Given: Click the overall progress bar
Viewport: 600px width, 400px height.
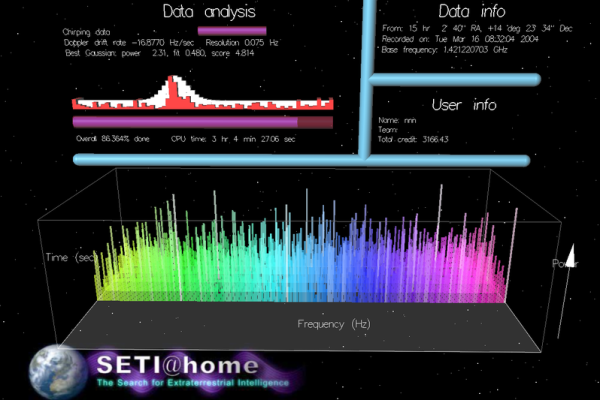Looking at the screenshot, I should pos(202,122).
